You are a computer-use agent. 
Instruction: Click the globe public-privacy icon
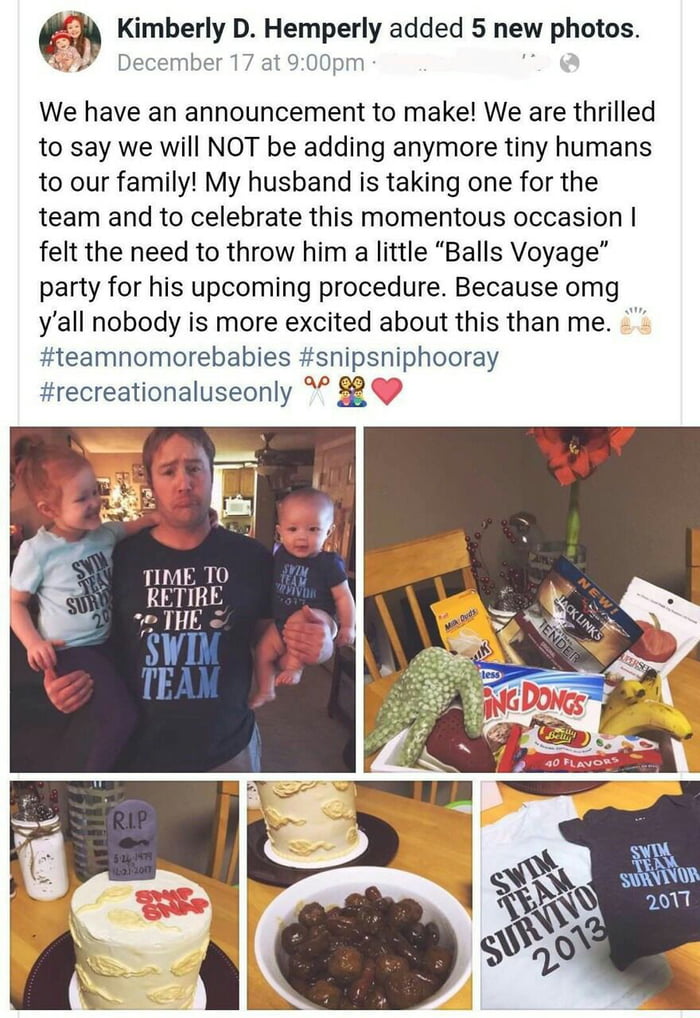(x=569, y=63)
